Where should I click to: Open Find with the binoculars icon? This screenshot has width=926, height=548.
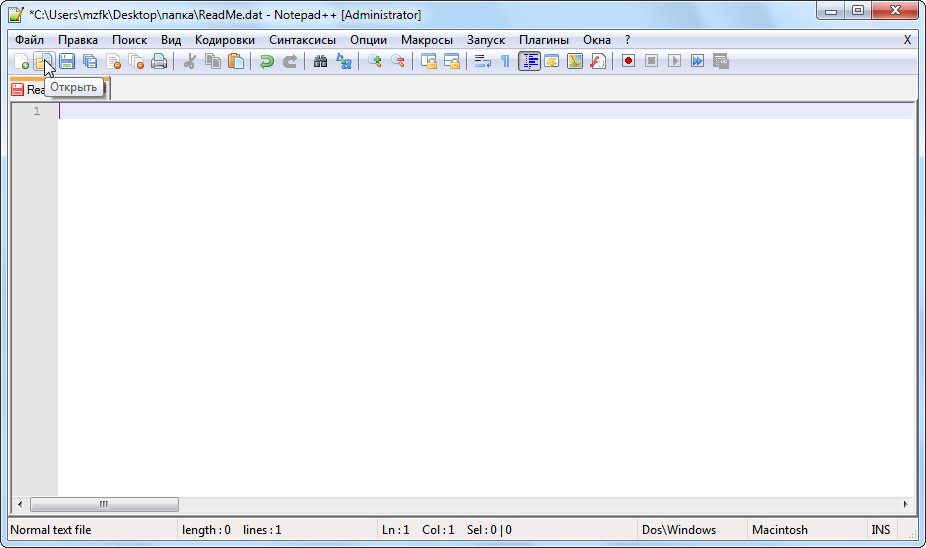(320, 62)
